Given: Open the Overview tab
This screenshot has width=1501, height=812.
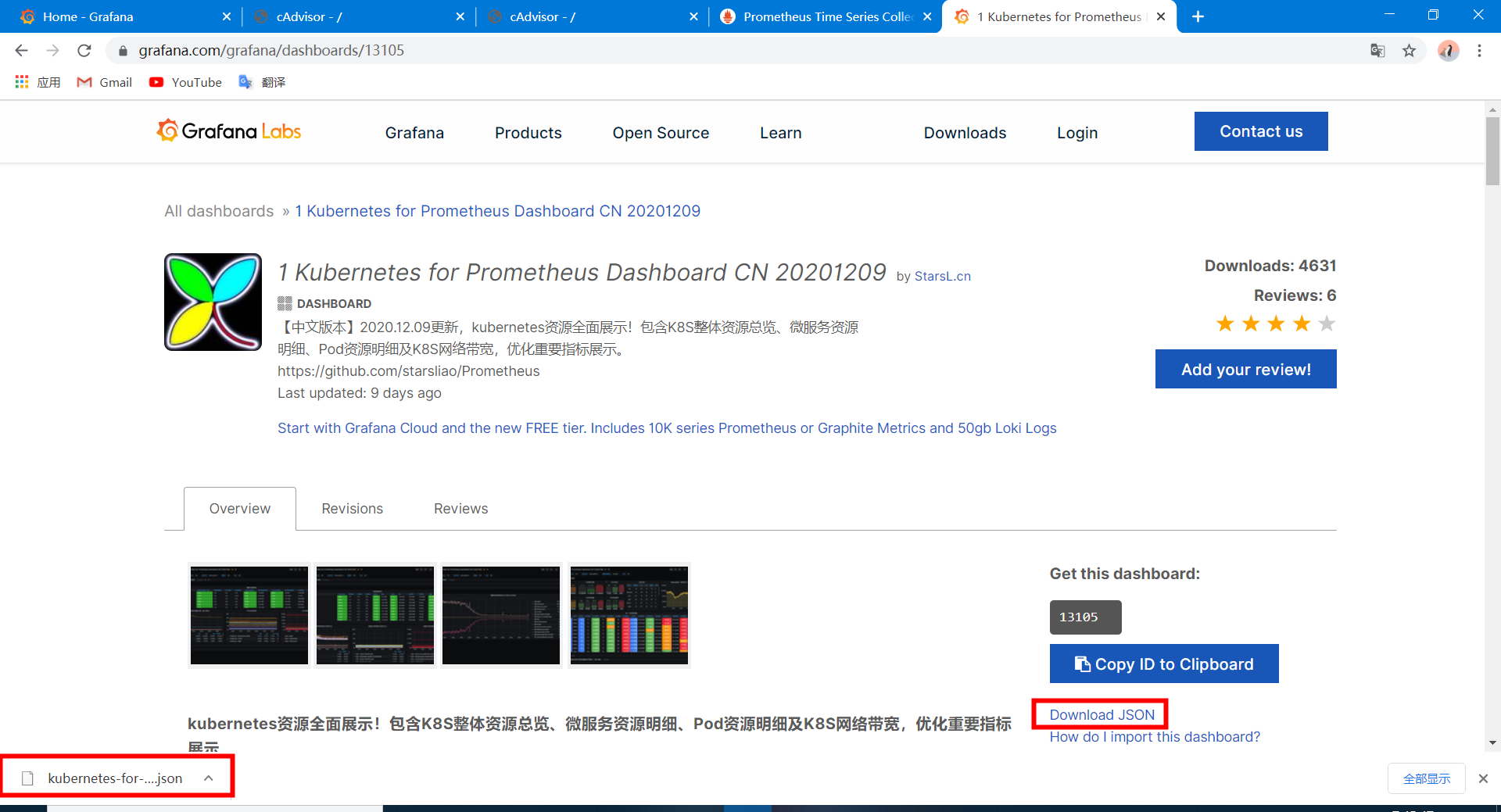Looking at the screenshot, I should 240,509.
